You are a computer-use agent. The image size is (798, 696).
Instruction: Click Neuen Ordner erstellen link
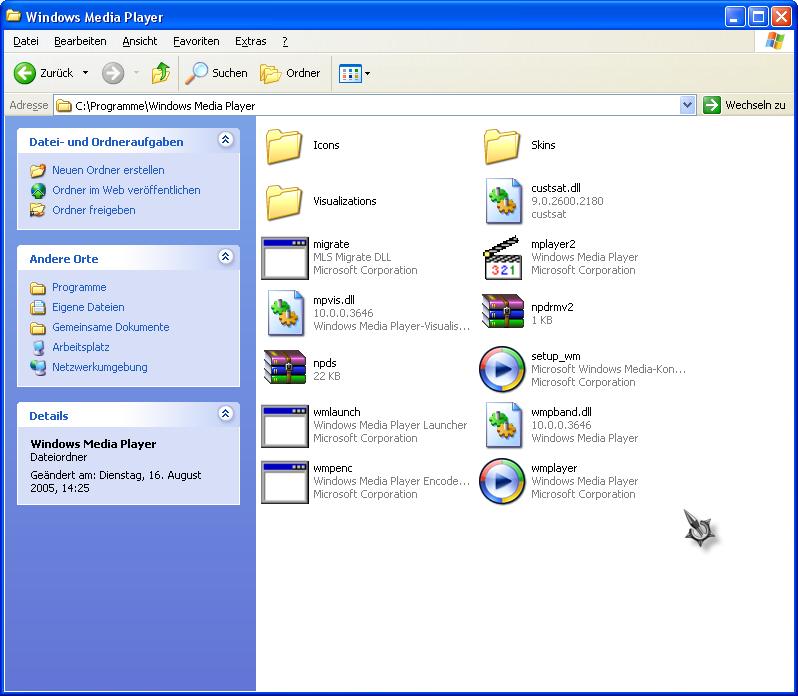108,170
